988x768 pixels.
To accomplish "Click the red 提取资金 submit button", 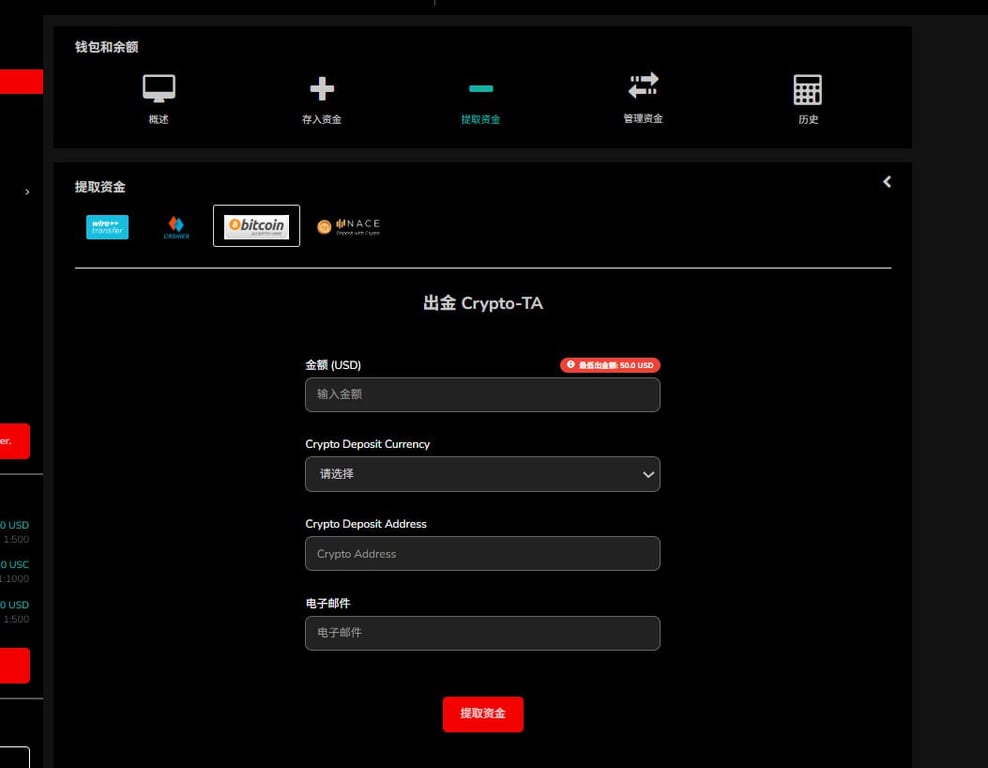I will click(x=483, y=714).
